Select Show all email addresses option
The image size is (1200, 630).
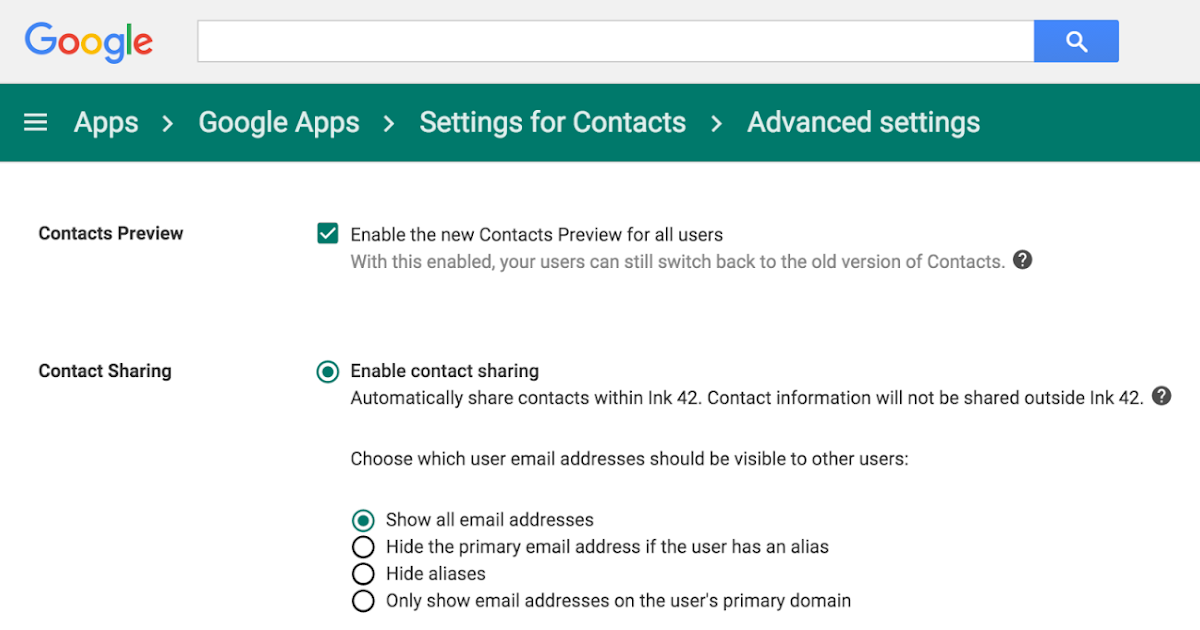363,520
